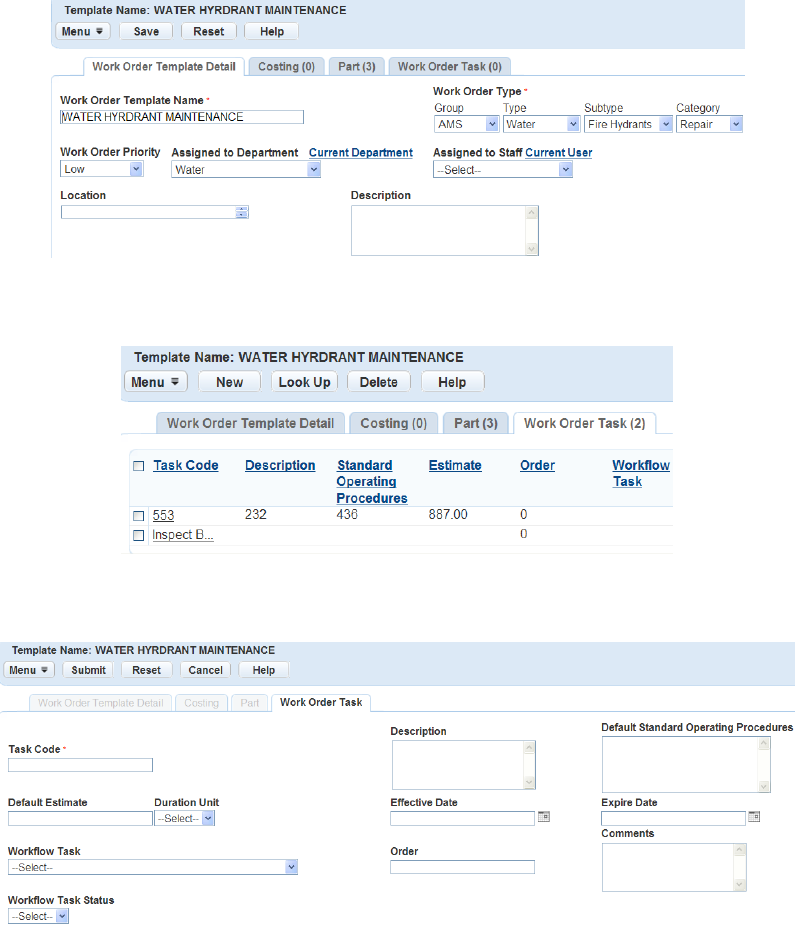Screen dimensions: 795x926
Task: Open calendar icon beside Effective Date
Action: click(x=544, y=817)
